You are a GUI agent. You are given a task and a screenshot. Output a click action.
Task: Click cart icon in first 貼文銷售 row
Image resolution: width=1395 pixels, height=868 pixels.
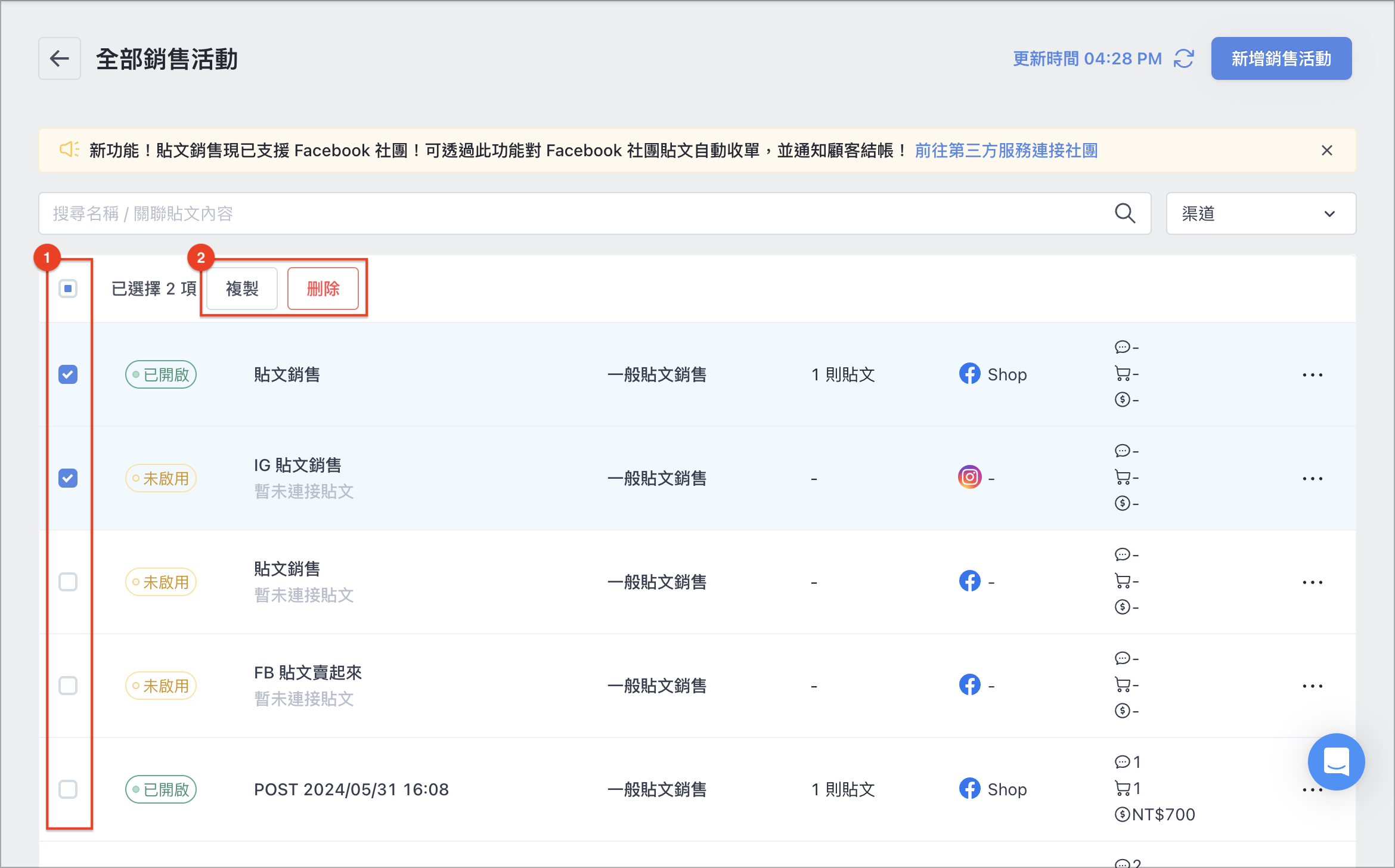click(x=1122, y=373)
